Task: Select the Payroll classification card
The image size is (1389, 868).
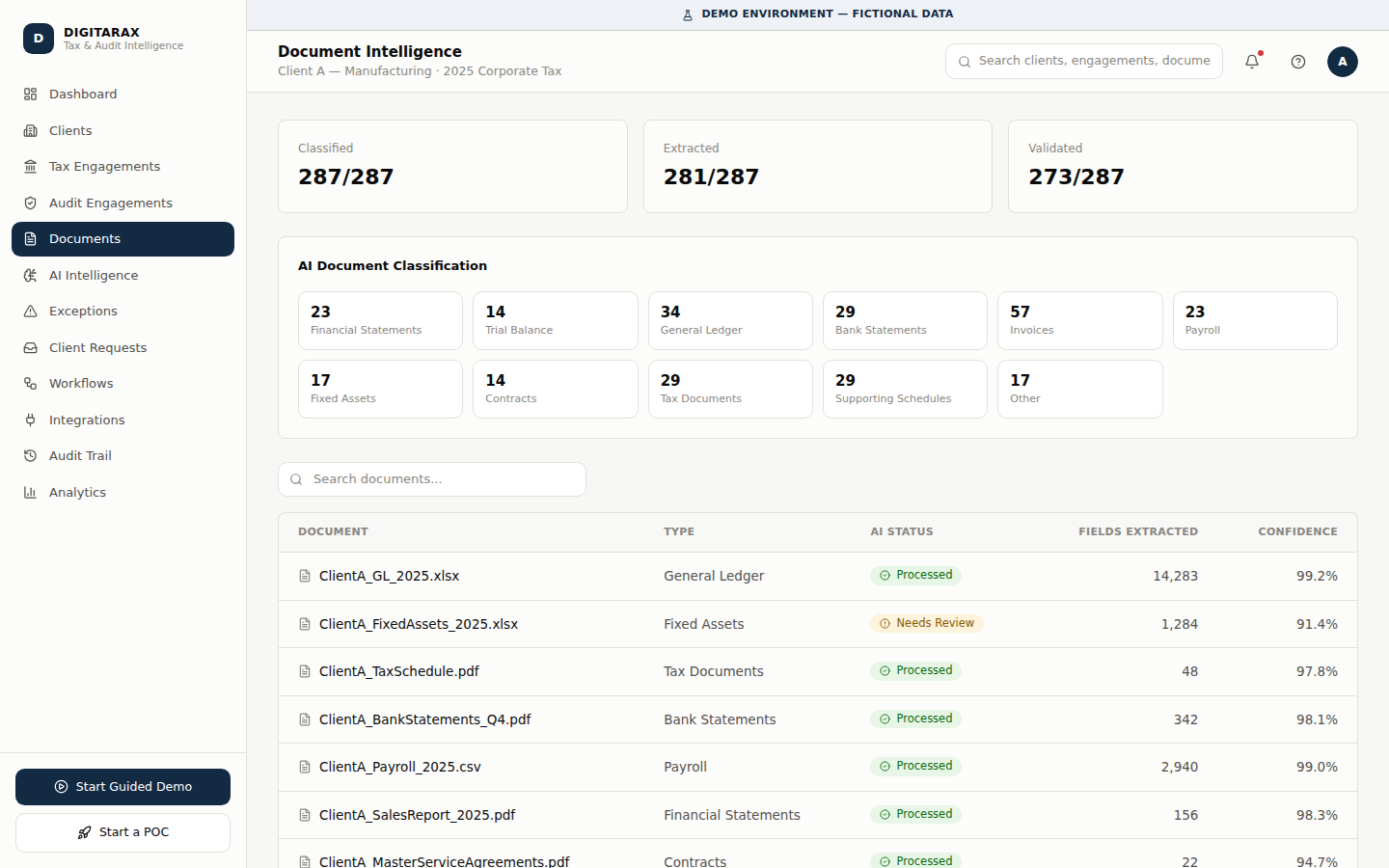Action: pyautogui.click(x=1255, y=320)
